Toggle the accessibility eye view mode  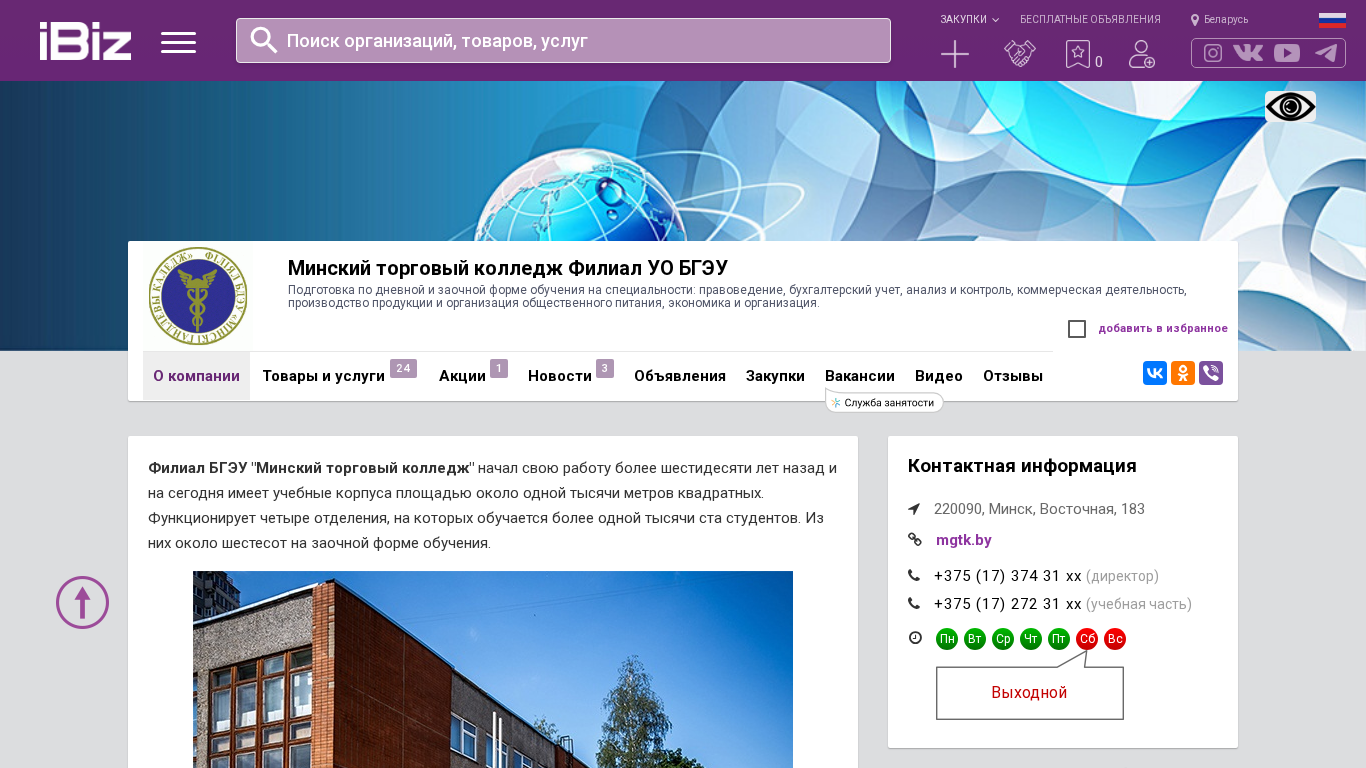[x=1290, y=107]
